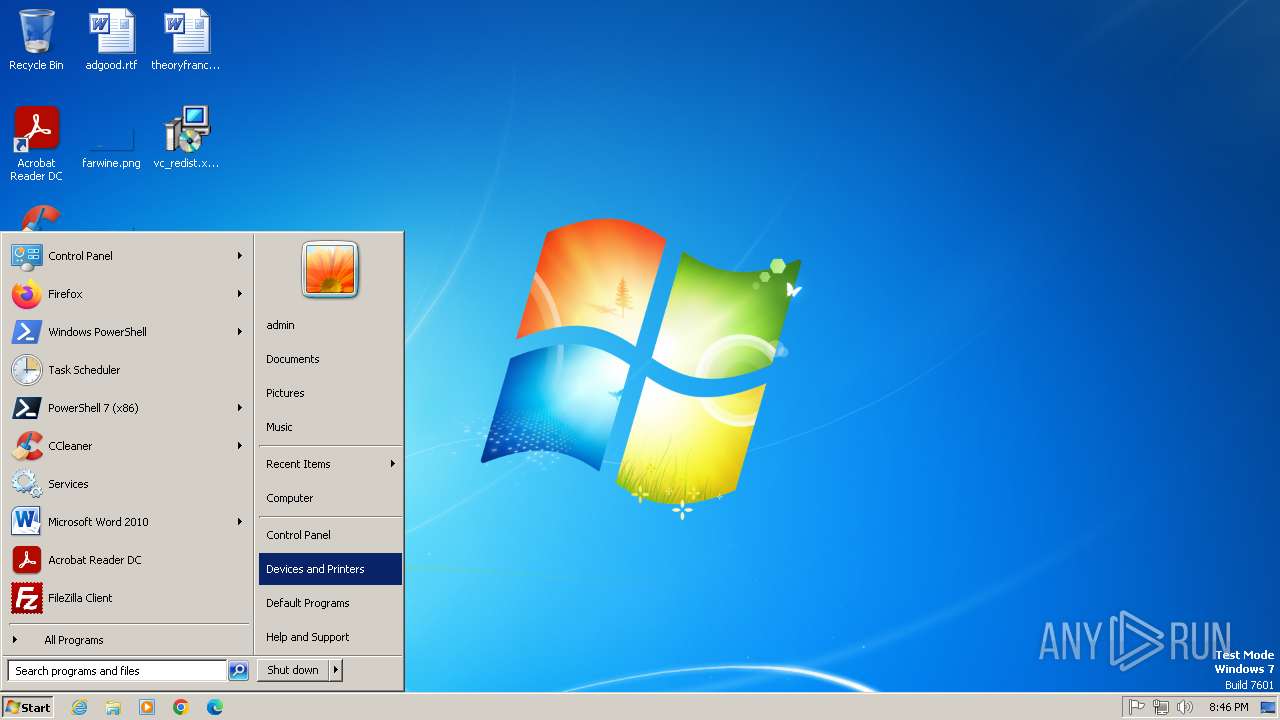1280x720 pixels.
Task: Click the volume speaker tray icon
Action: (1185, 707)
